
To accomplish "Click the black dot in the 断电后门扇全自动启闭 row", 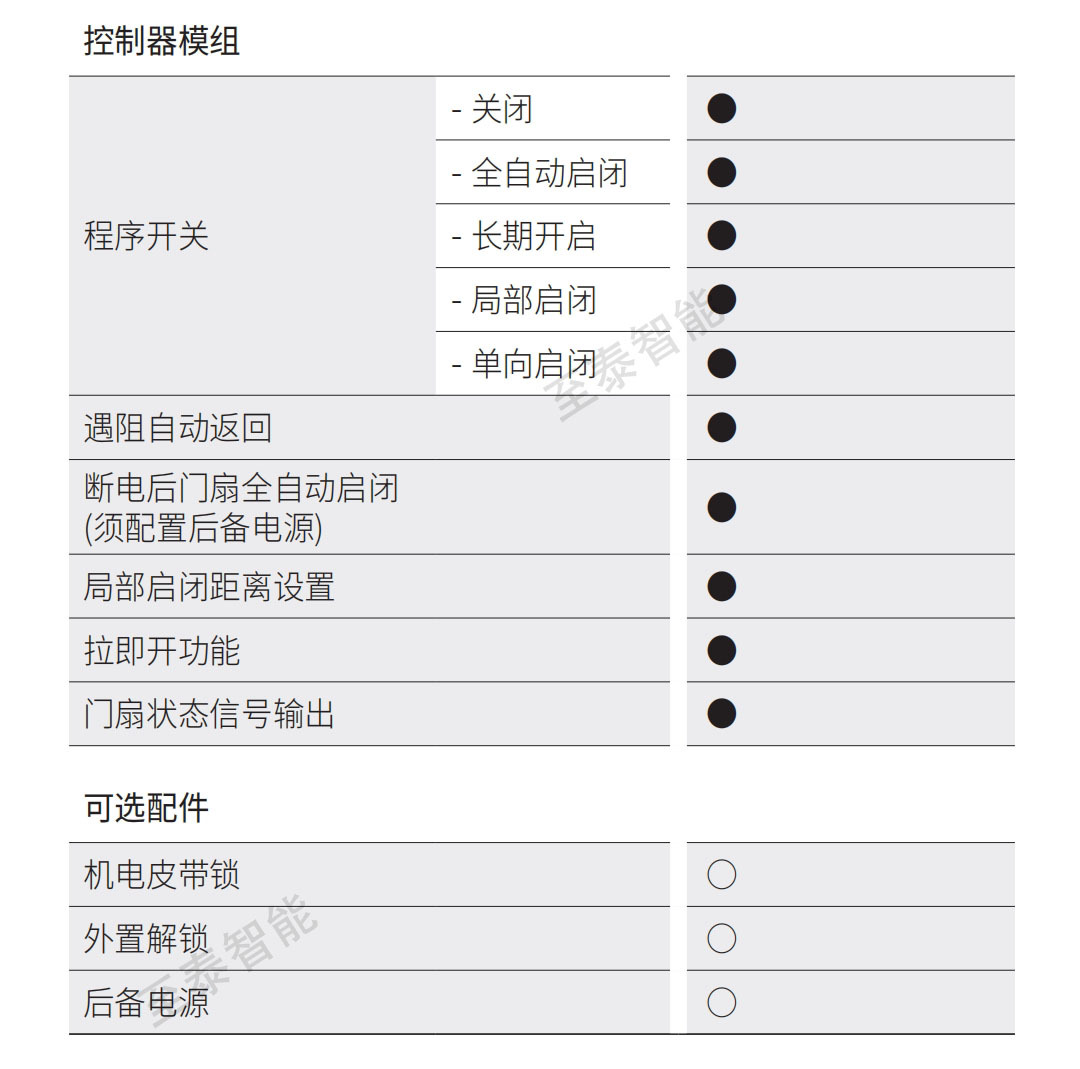I will 721,507.
